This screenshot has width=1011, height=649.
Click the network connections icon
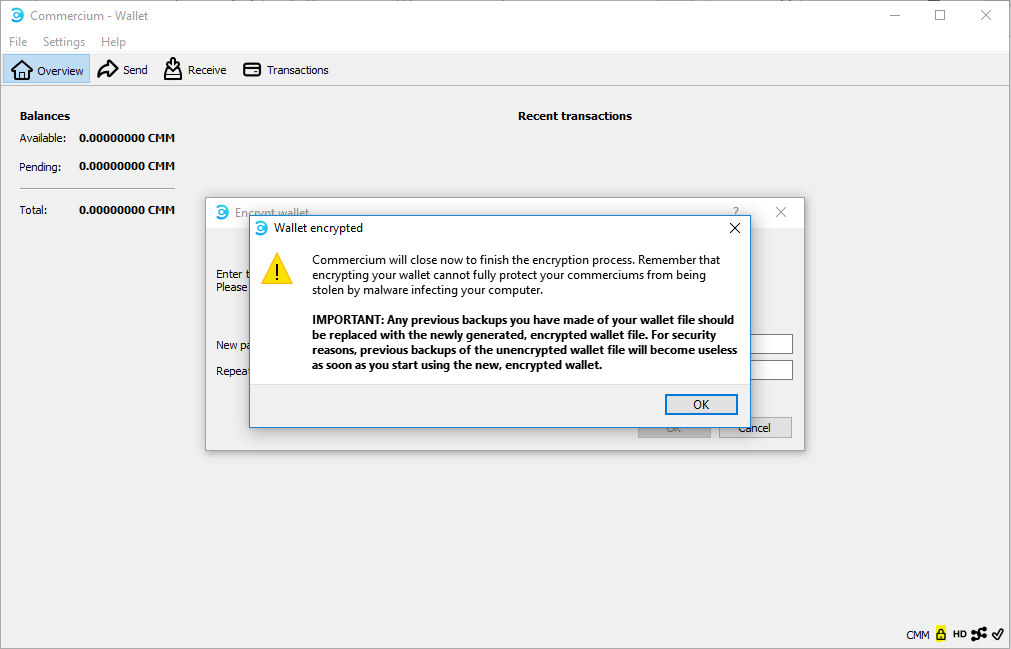(x=979, y=634)
